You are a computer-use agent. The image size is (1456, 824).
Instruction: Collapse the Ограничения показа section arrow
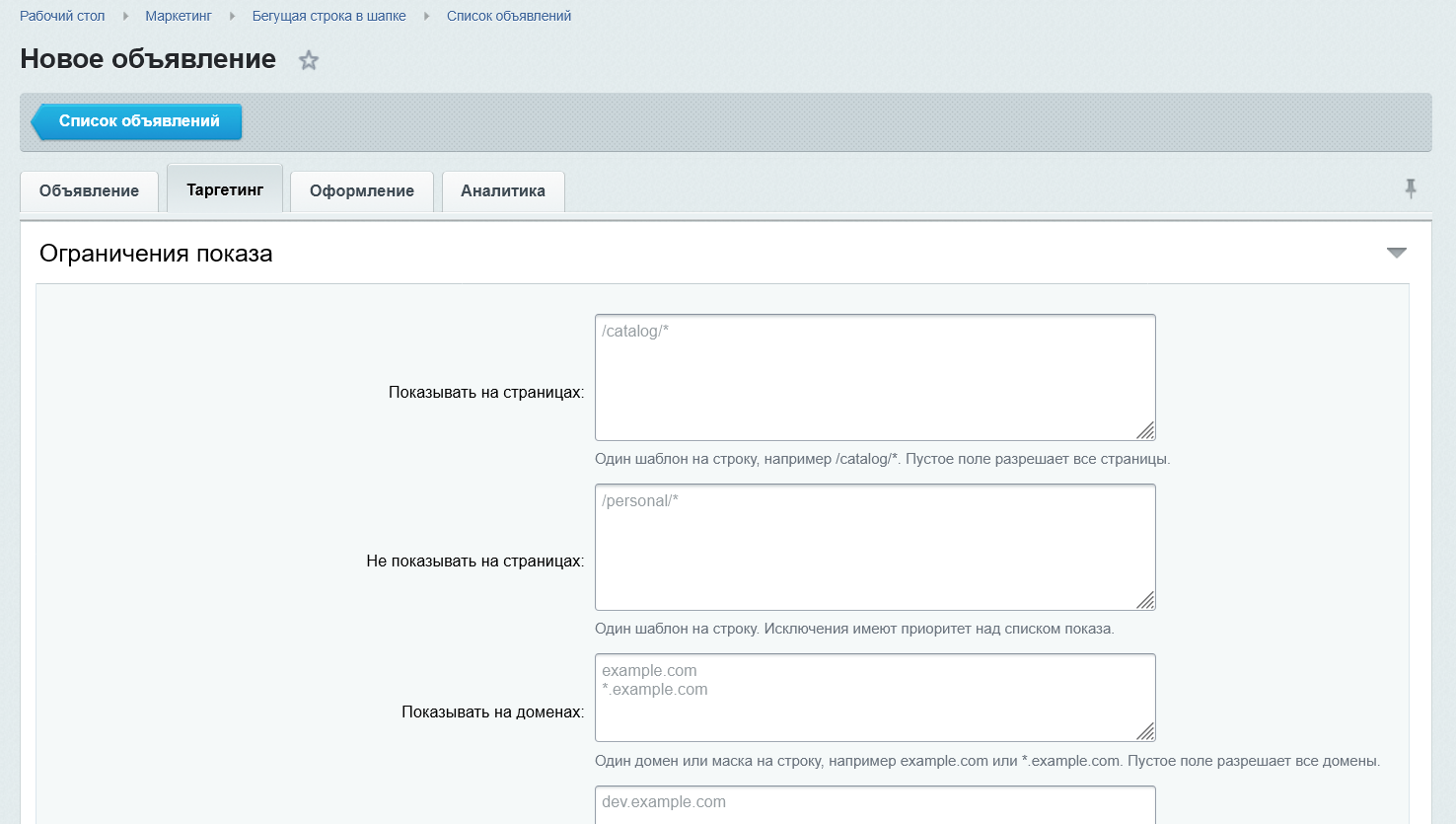[x=1396, y=253]
